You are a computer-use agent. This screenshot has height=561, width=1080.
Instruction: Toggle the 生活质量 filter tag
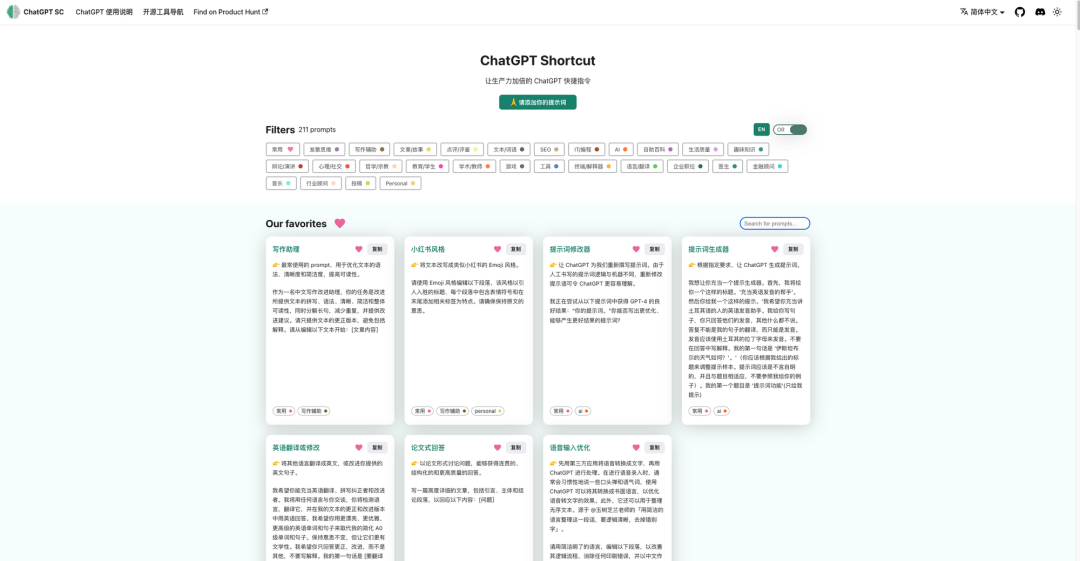point(703,149)
